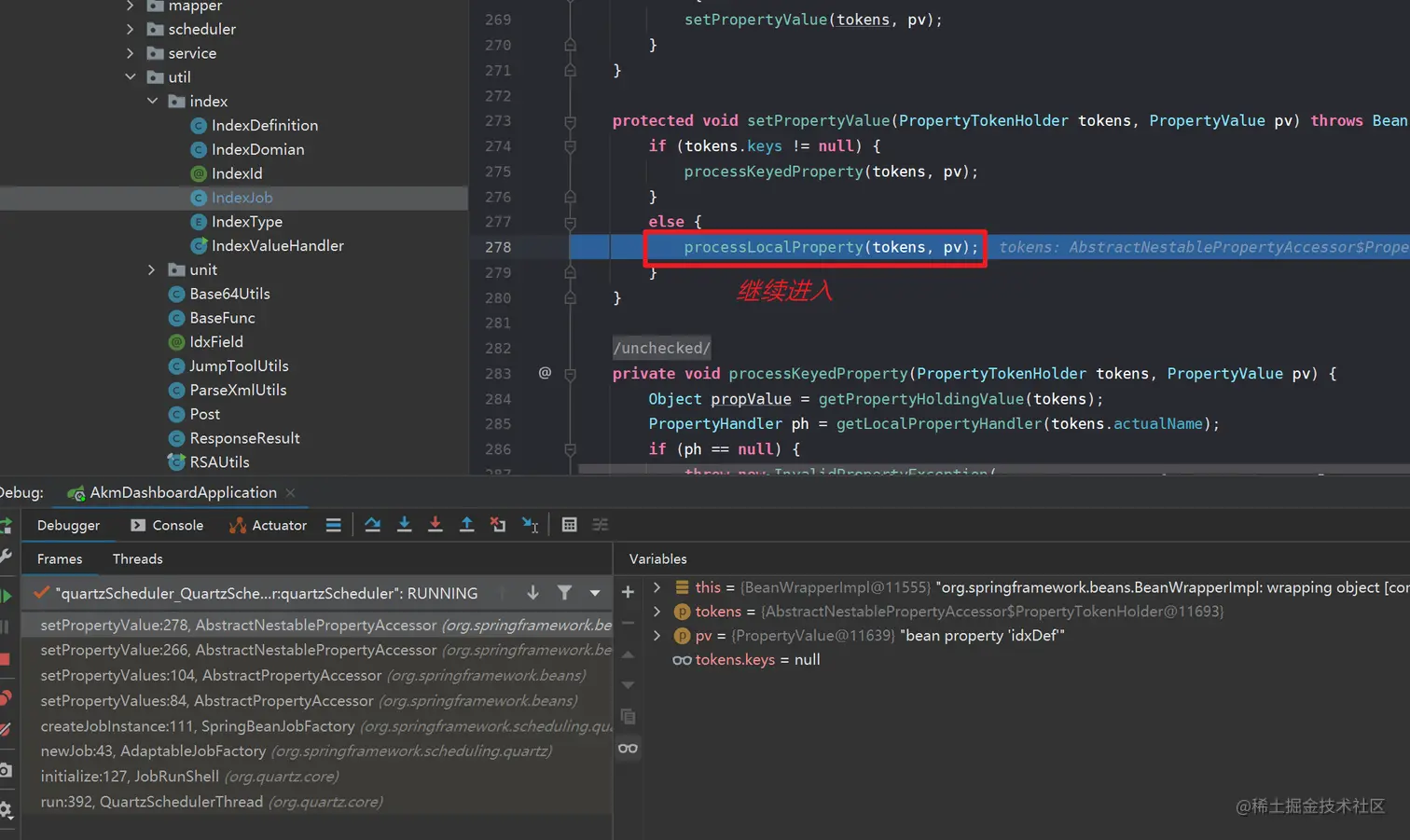This screenshot has width=1410, height=840.
Task: Switch to the Console tab
Action: 167,525
